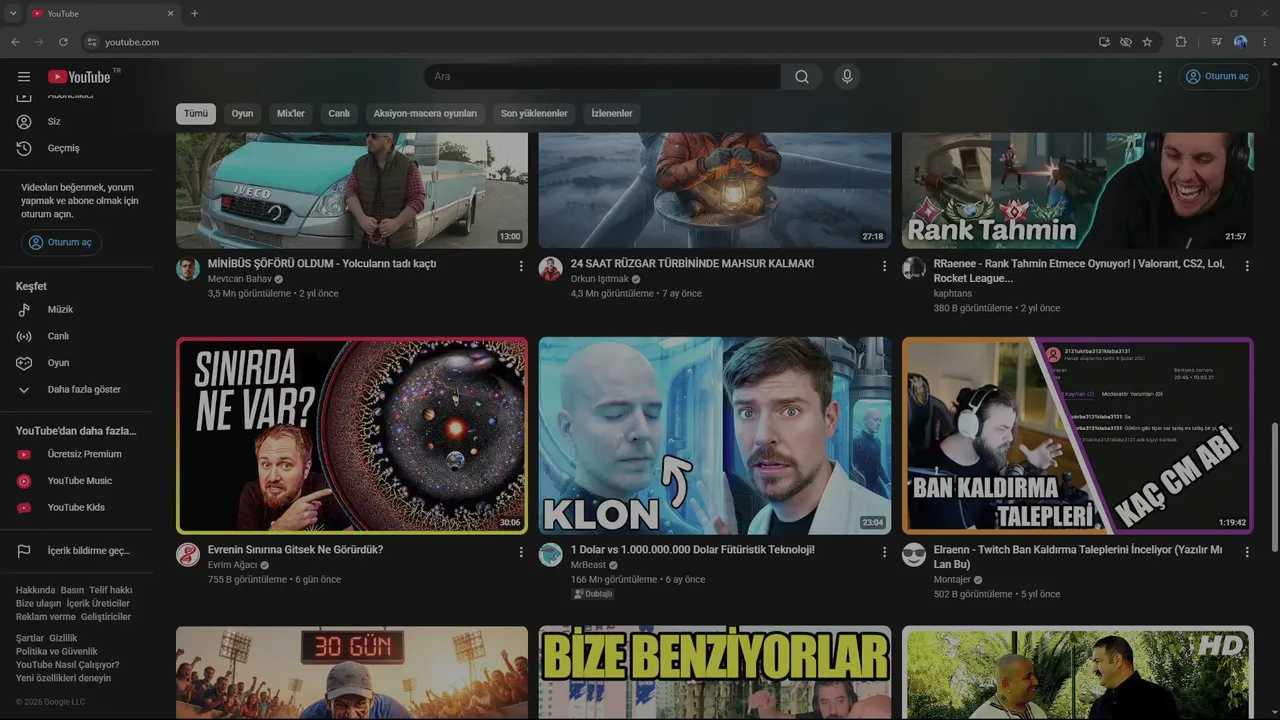
Task: Open the İçerik bildirme geçmişi flag item
Action: tap(77, 551)
